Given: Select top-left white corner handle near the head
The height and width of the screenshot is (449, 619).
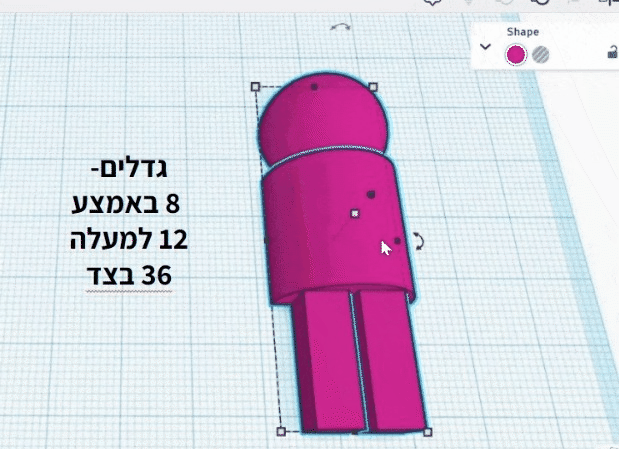Looking at the screenshot, I should point(255,86).
